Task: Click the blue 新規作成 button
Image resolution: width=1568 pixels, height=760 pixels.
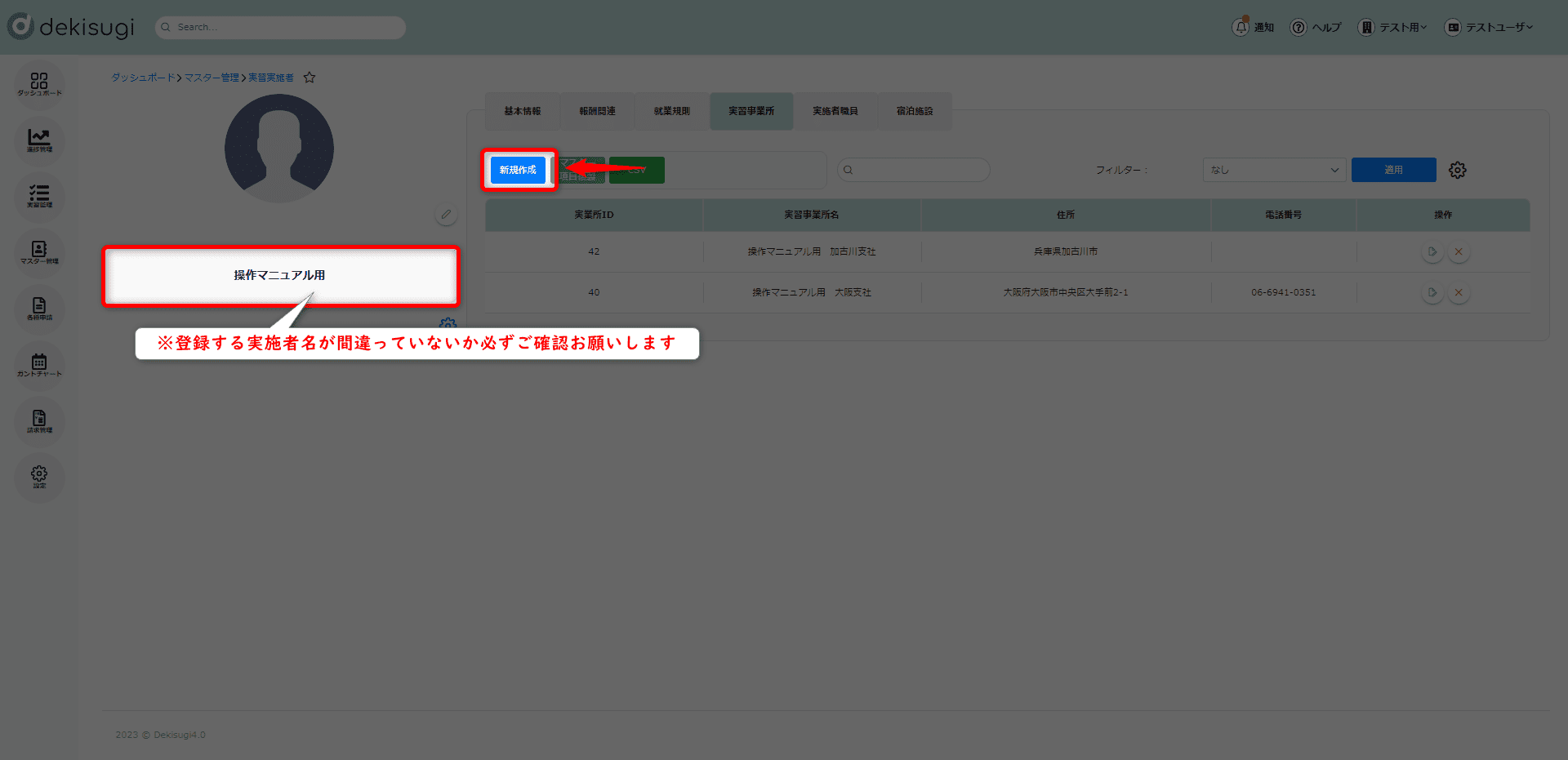Action: click(x=518, y=170)
